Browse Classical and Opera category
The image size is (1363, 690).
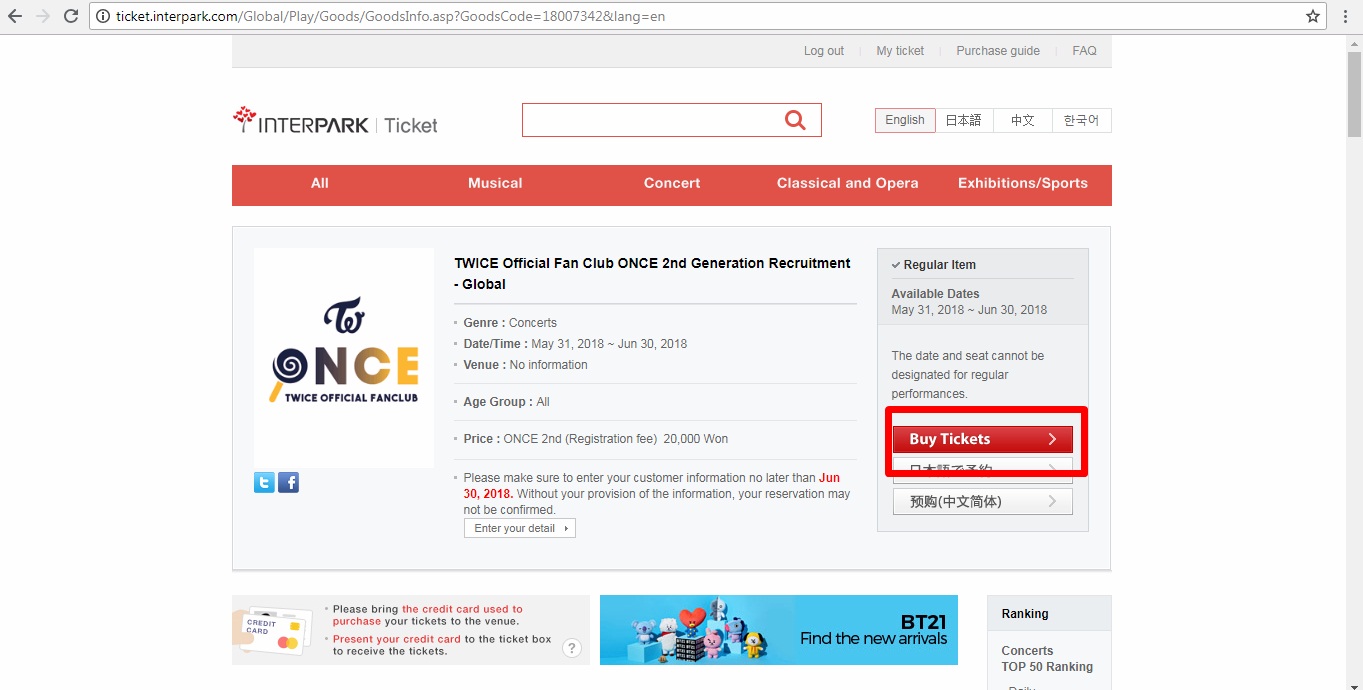(848, 183)
